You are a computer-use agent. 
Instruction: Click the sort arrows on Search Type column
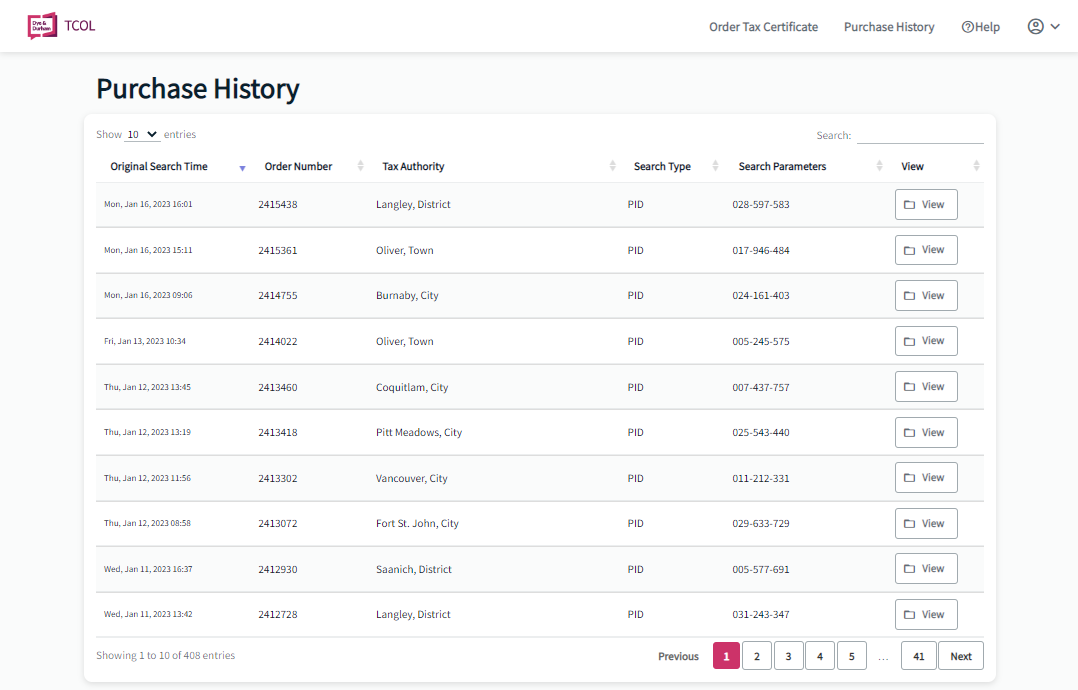pos(715,166)
